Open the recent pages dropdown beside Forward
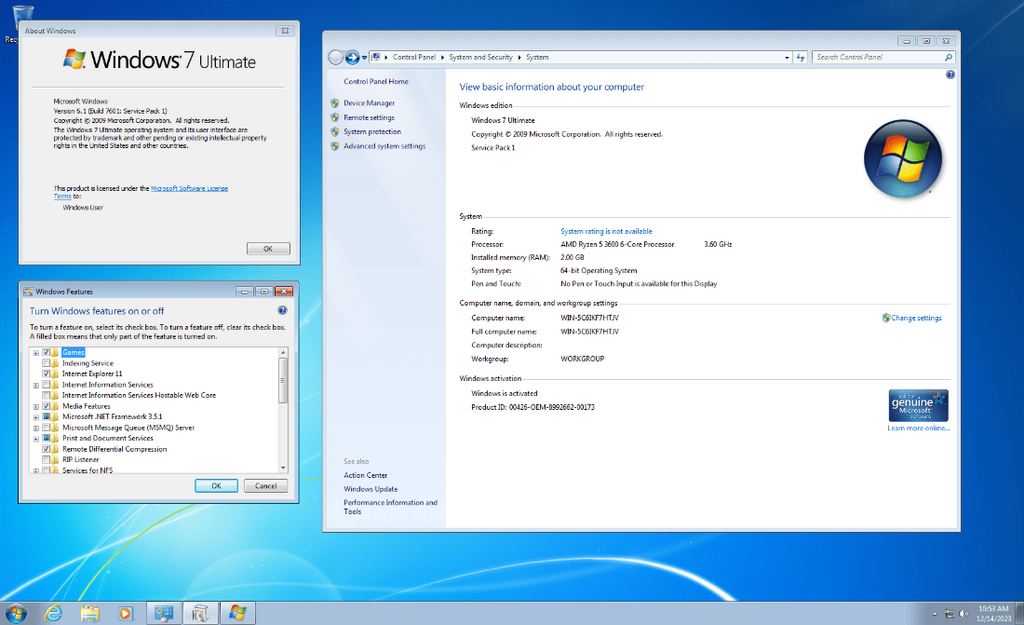Image resolution: width=1024 pixels, height=625 pixels. (x=364, y=57)
